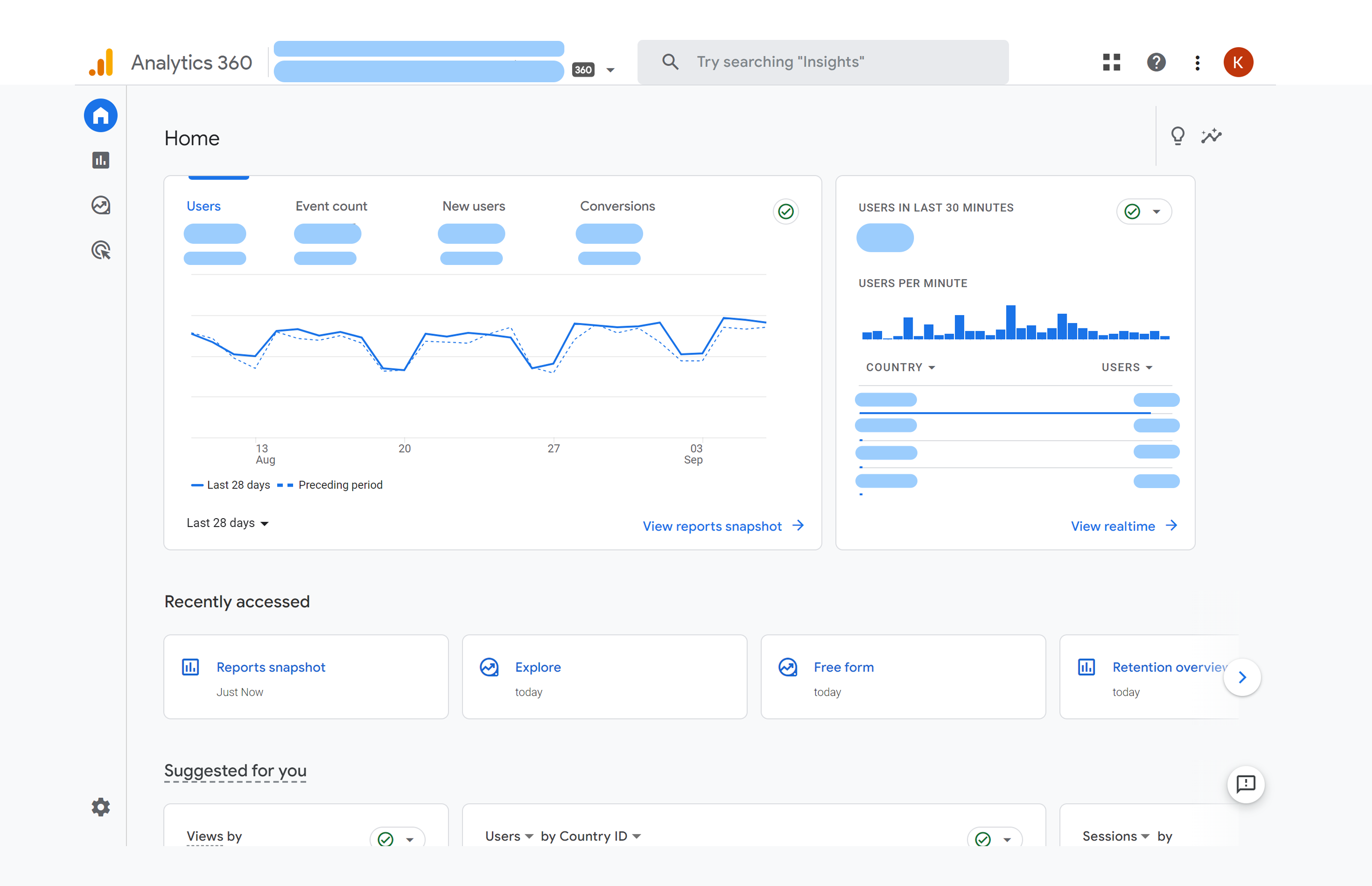
Task: Open the Insights sparkline icon
Action: 1211,136
